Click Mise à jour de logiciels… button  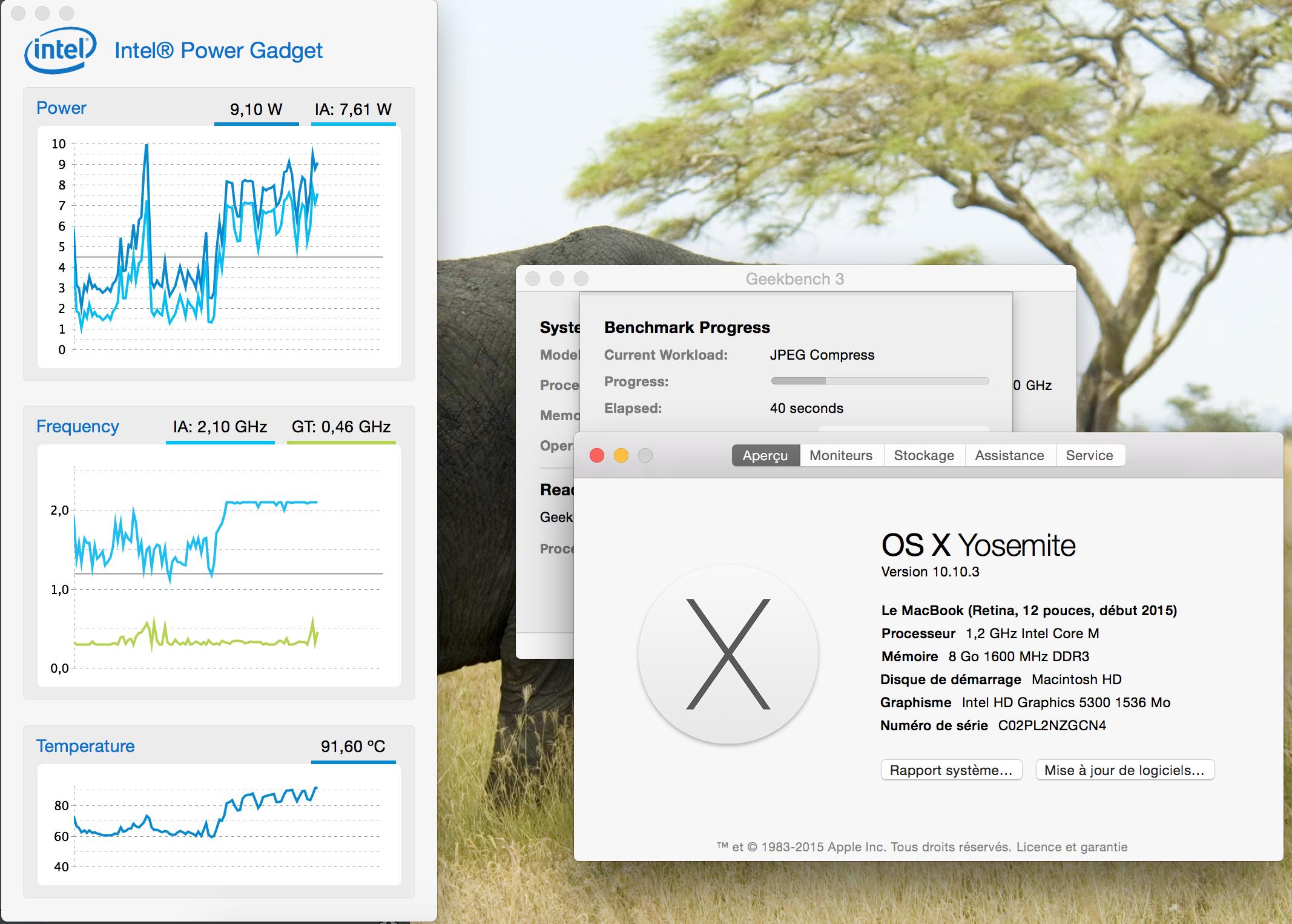(x=1124, y=770)
